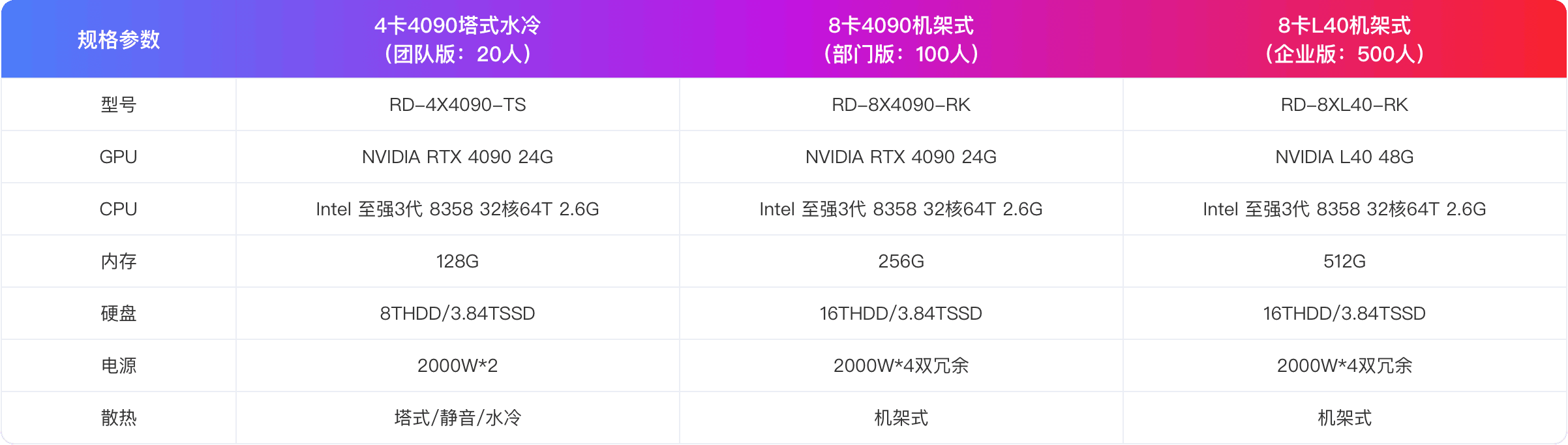This screenshot has height=445, width=1568.
Task: Click the 内存 row label
Action: 119,261
